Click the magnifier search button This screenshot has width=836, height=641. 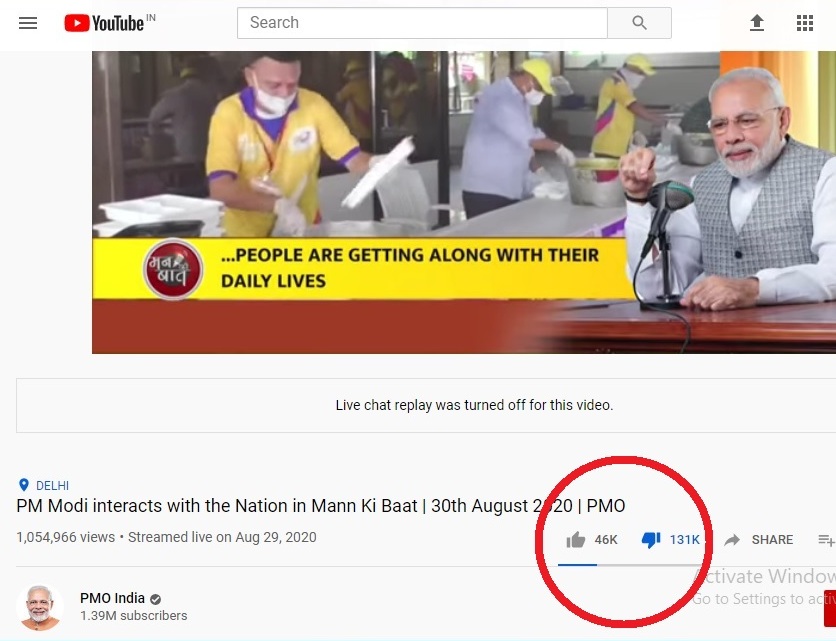click(639, 23)
